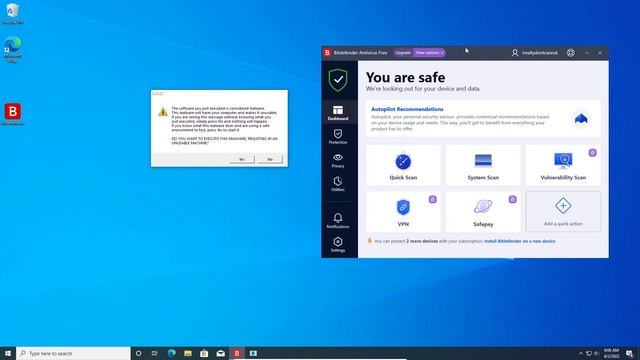Open the help lifebuoy icon in title bar
640x360 pixels.
(x=571, y=53)
